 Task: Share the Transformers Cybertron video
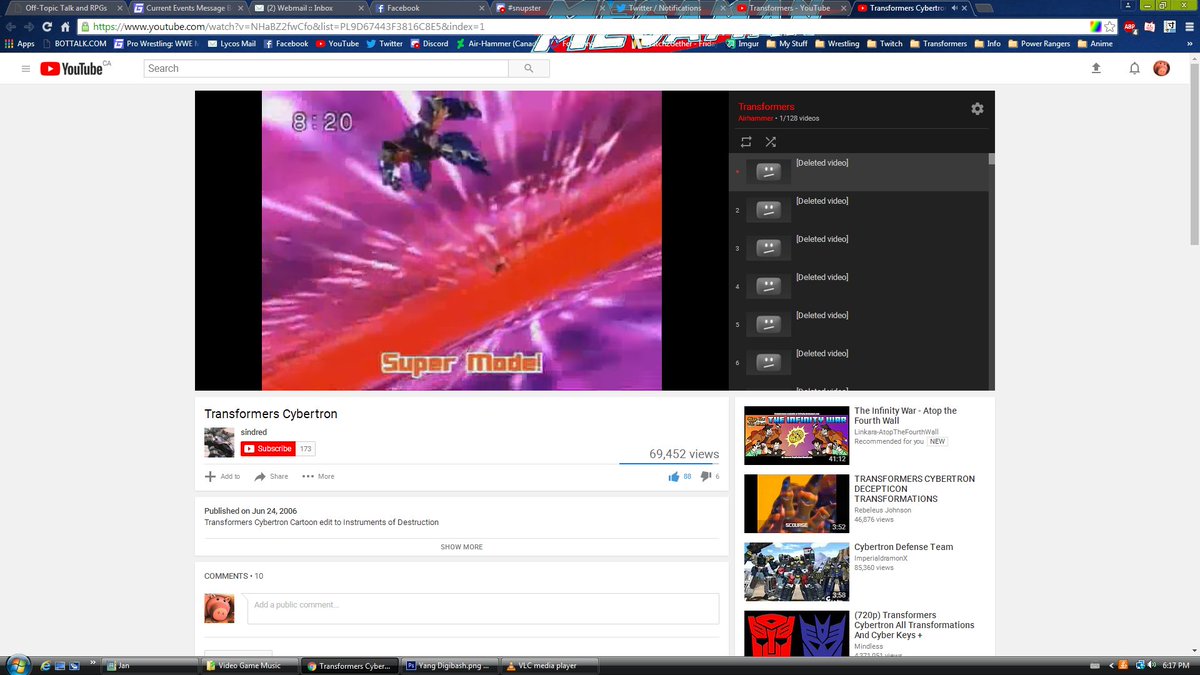(271, 476)
